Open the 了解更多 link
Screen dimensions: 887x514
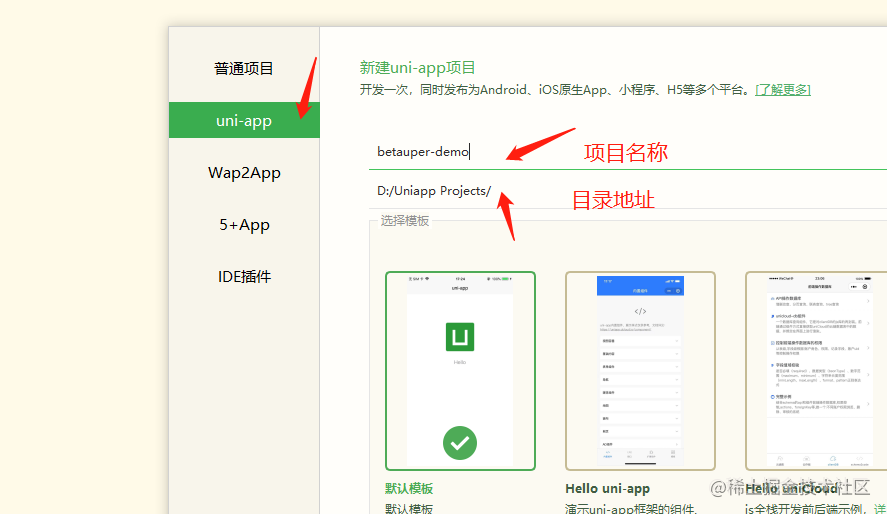pos(783,90)
